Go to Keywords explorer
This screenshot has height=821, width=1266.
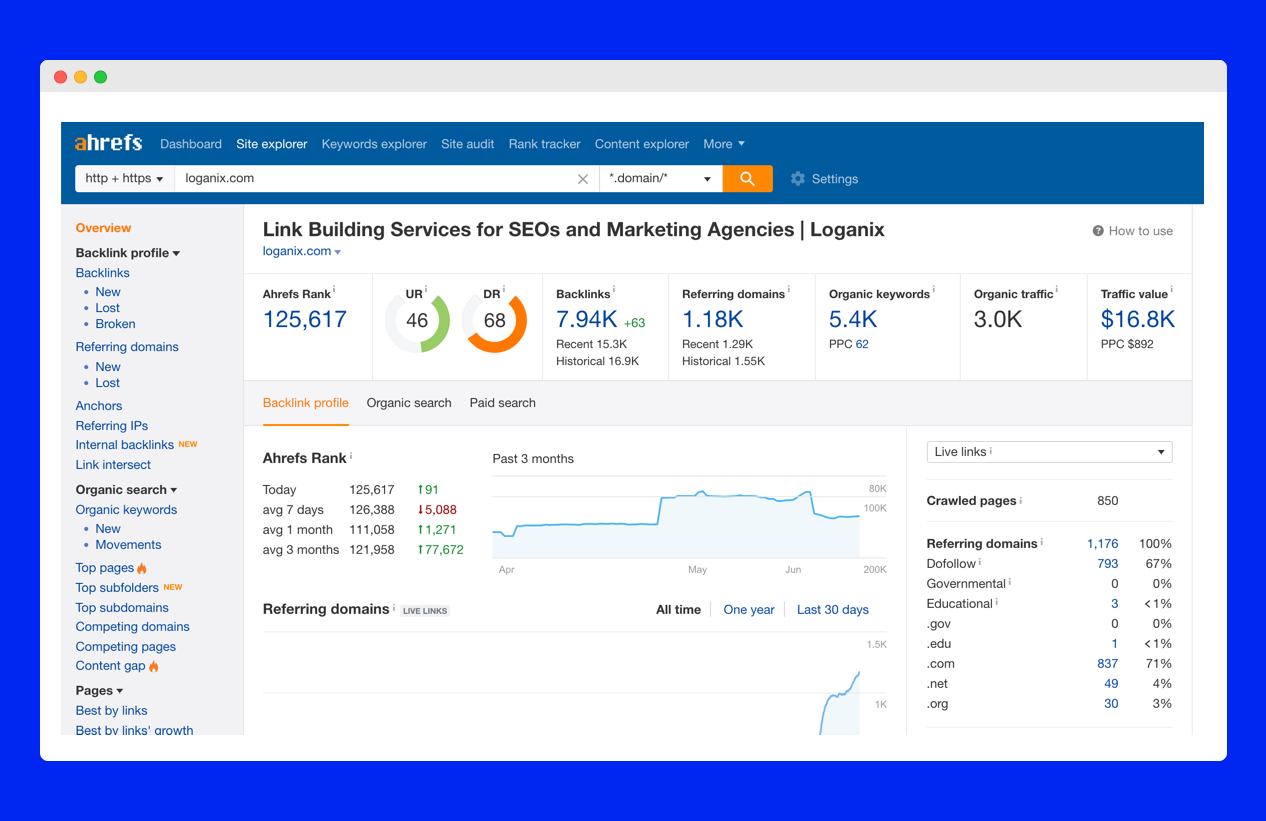pyautogui.click(x=374, y=144)
